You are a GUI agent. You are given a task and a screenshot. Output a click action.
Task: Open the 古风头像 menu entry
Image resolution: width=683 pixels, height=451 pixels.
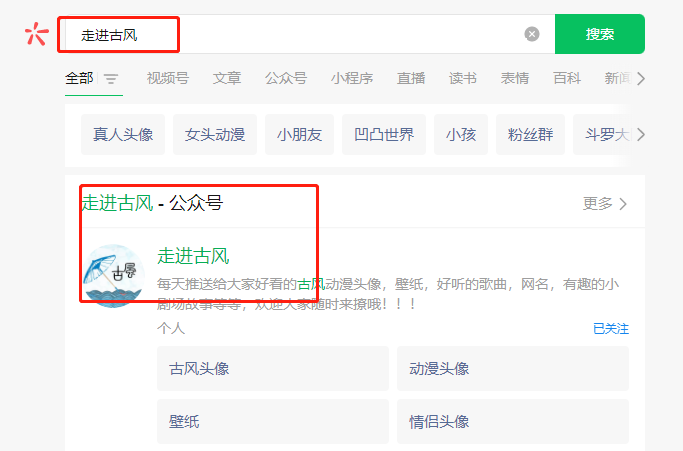(272, 368)
